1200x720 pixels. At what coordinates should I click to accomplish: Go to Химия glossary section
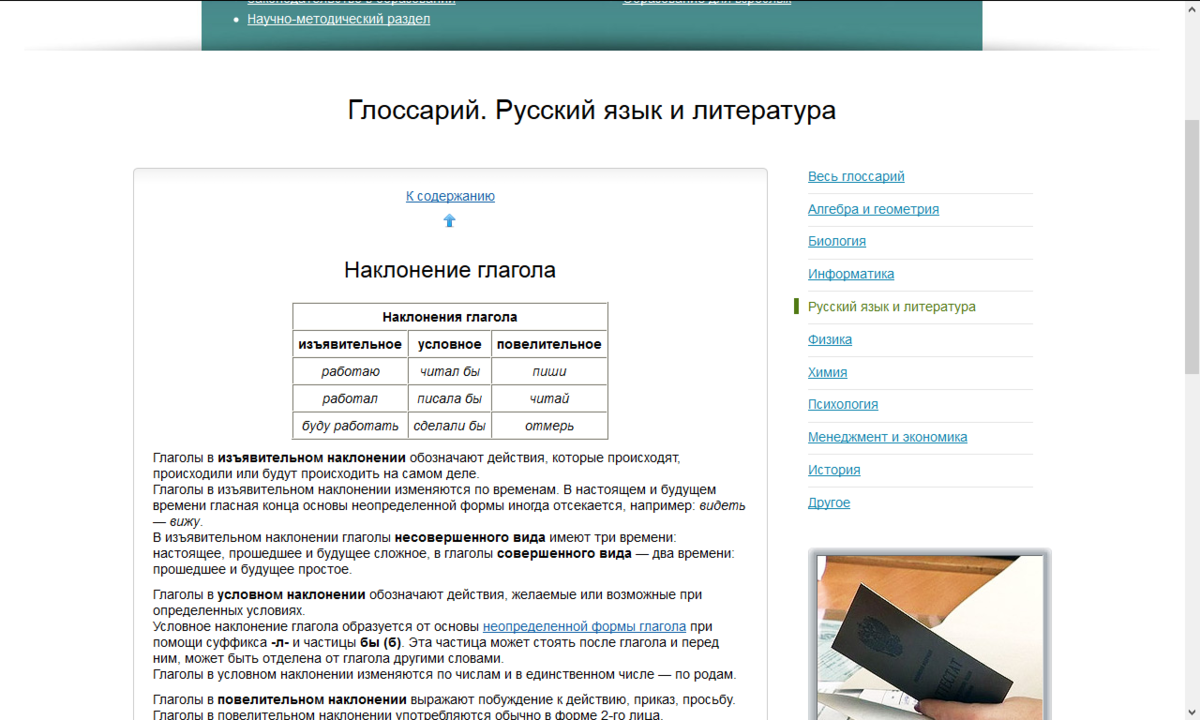(x=827, y=372)
